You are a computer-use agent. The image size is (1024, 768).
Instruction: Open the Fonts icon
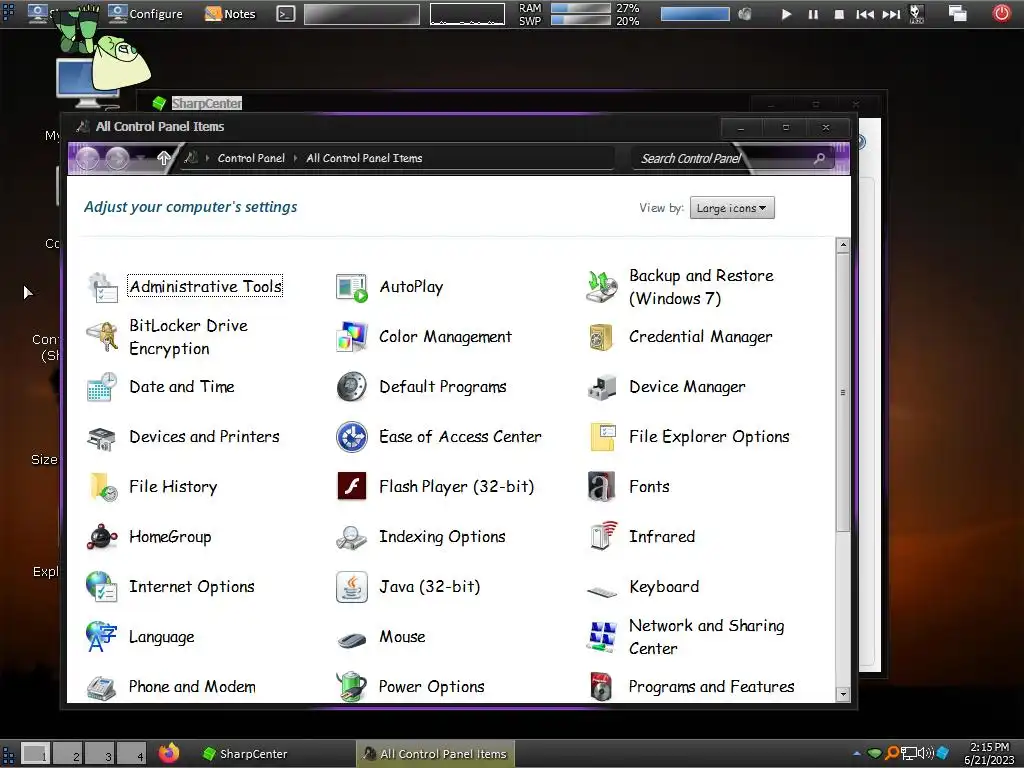601,487
